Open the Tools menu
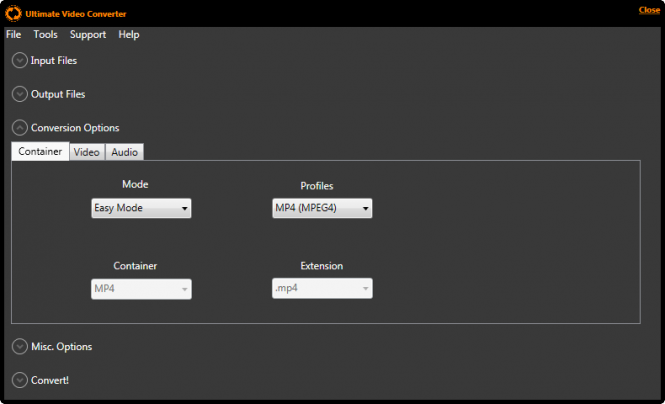Screen dimensions: 665x404 point(45,34)
